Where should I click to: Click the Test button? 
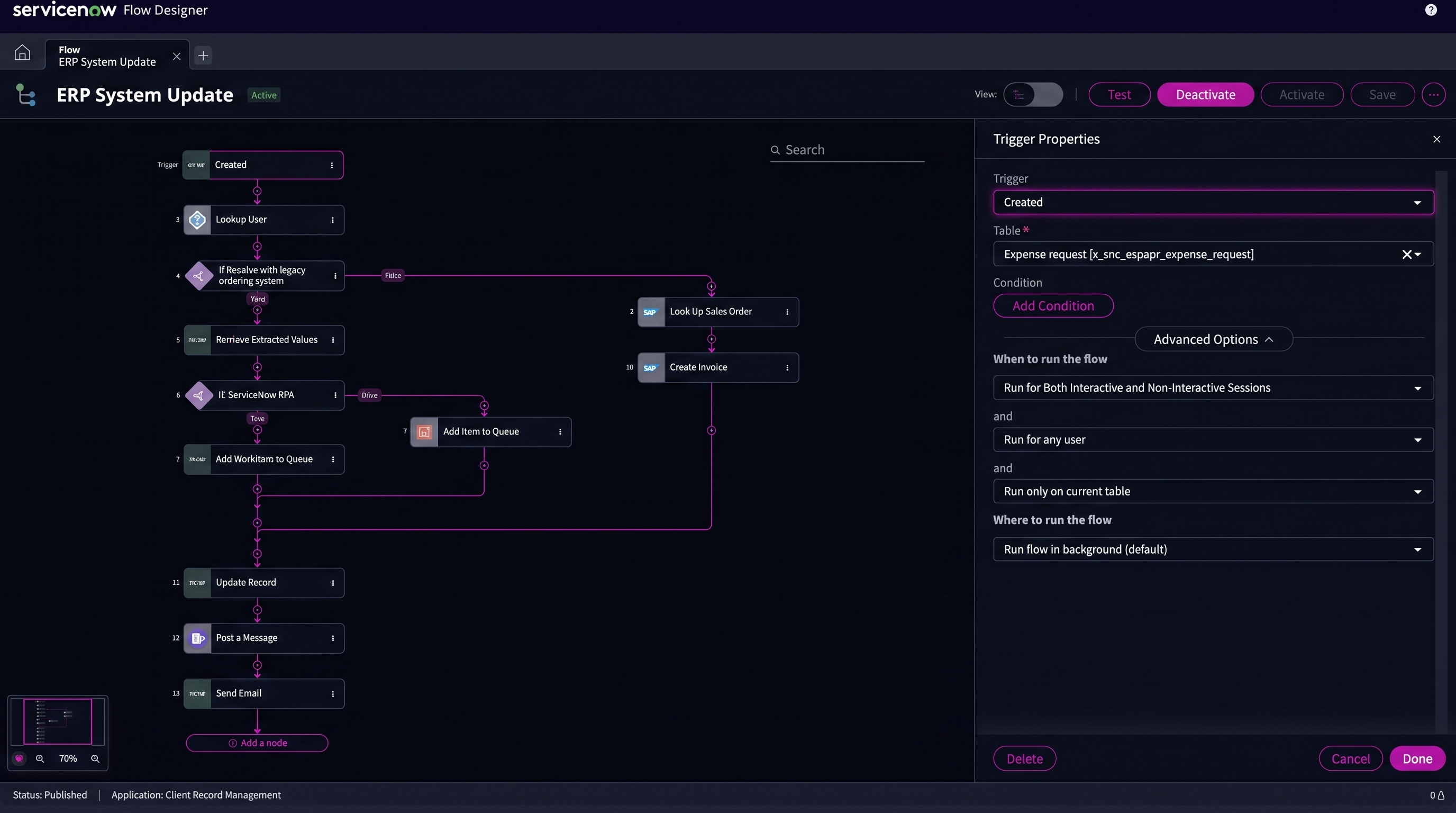[1119, 94]
